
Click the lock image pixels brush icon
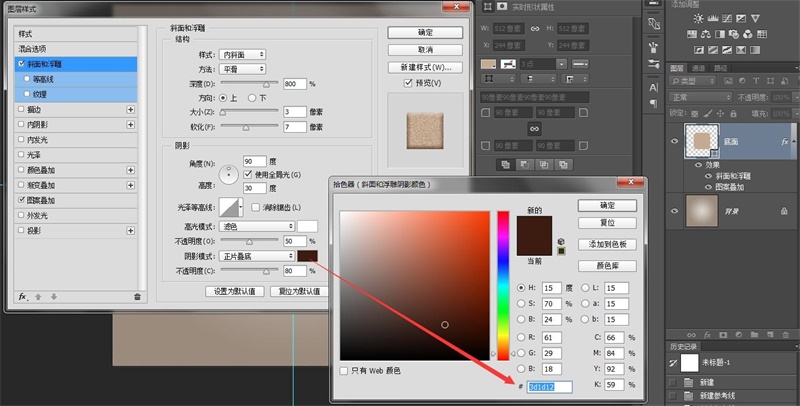click(708, 113)
